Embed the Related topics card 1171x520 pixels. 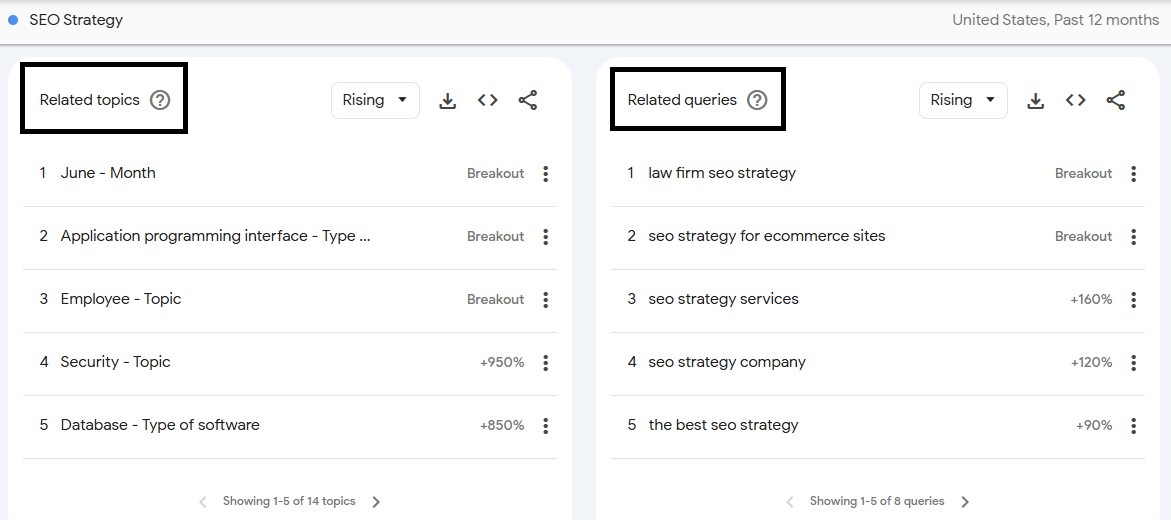pyautogui.click(x=488, y=100)
